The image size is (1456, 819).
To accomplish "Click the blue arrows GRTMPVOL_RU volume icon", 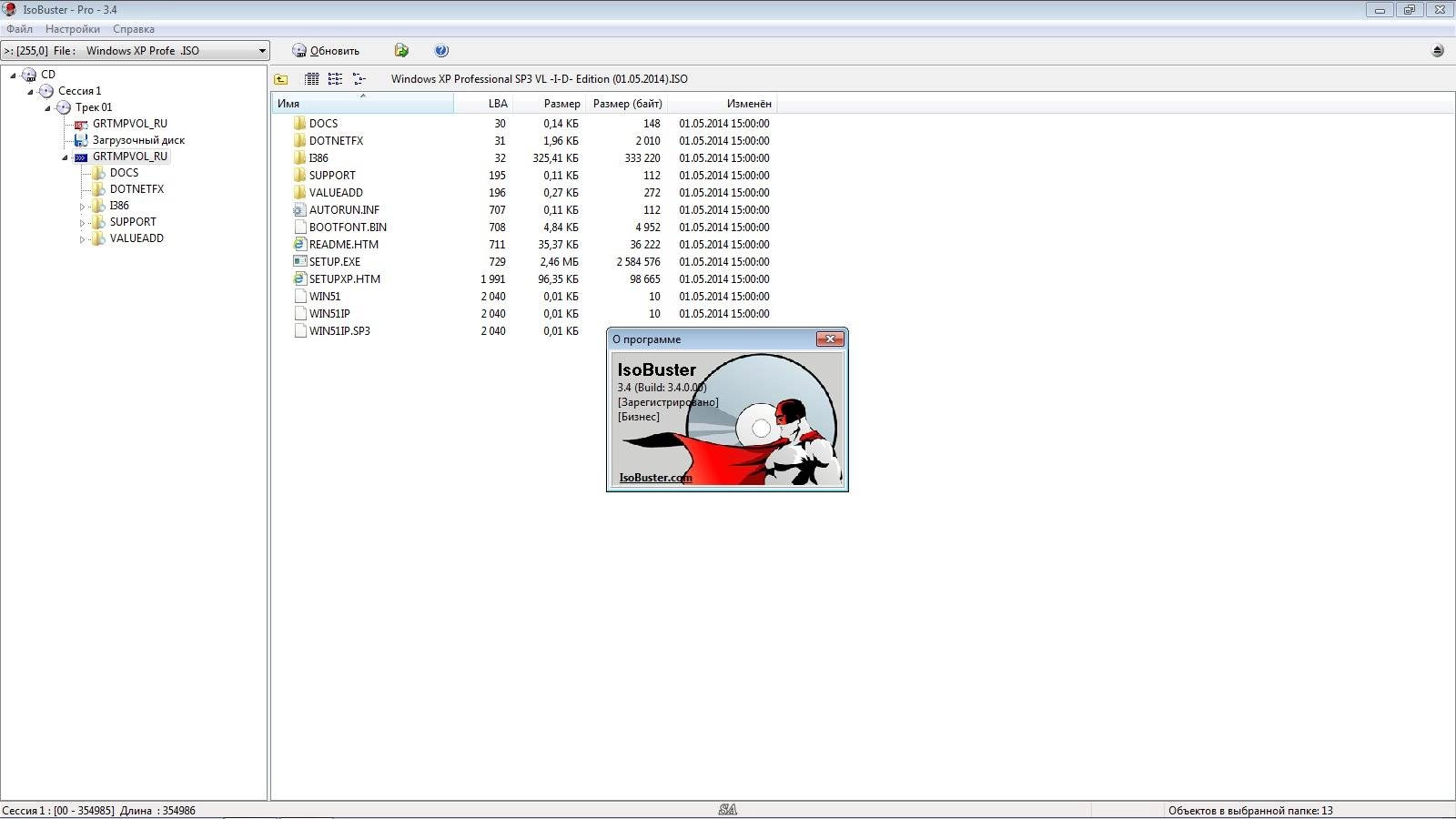I will tap(81, 157).
